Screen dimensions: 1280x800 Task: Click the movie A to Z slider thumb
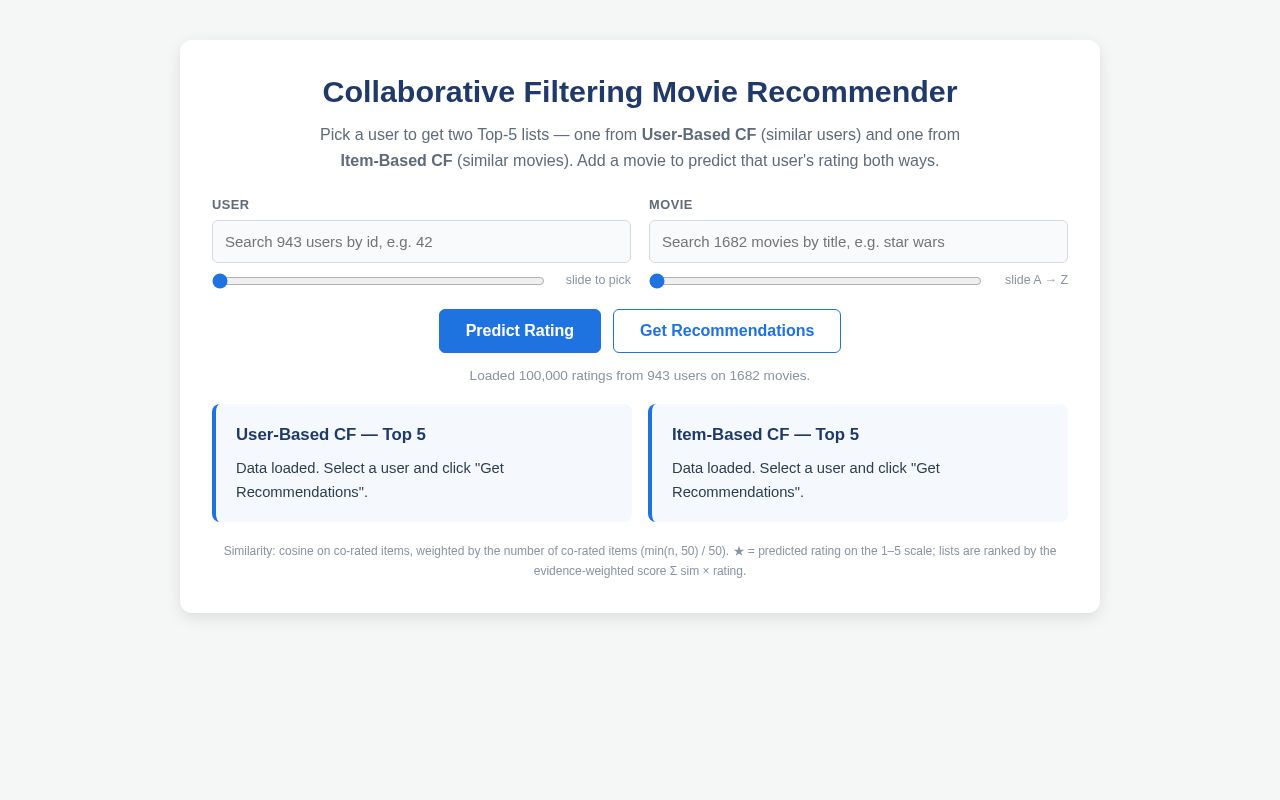(657, 281)
